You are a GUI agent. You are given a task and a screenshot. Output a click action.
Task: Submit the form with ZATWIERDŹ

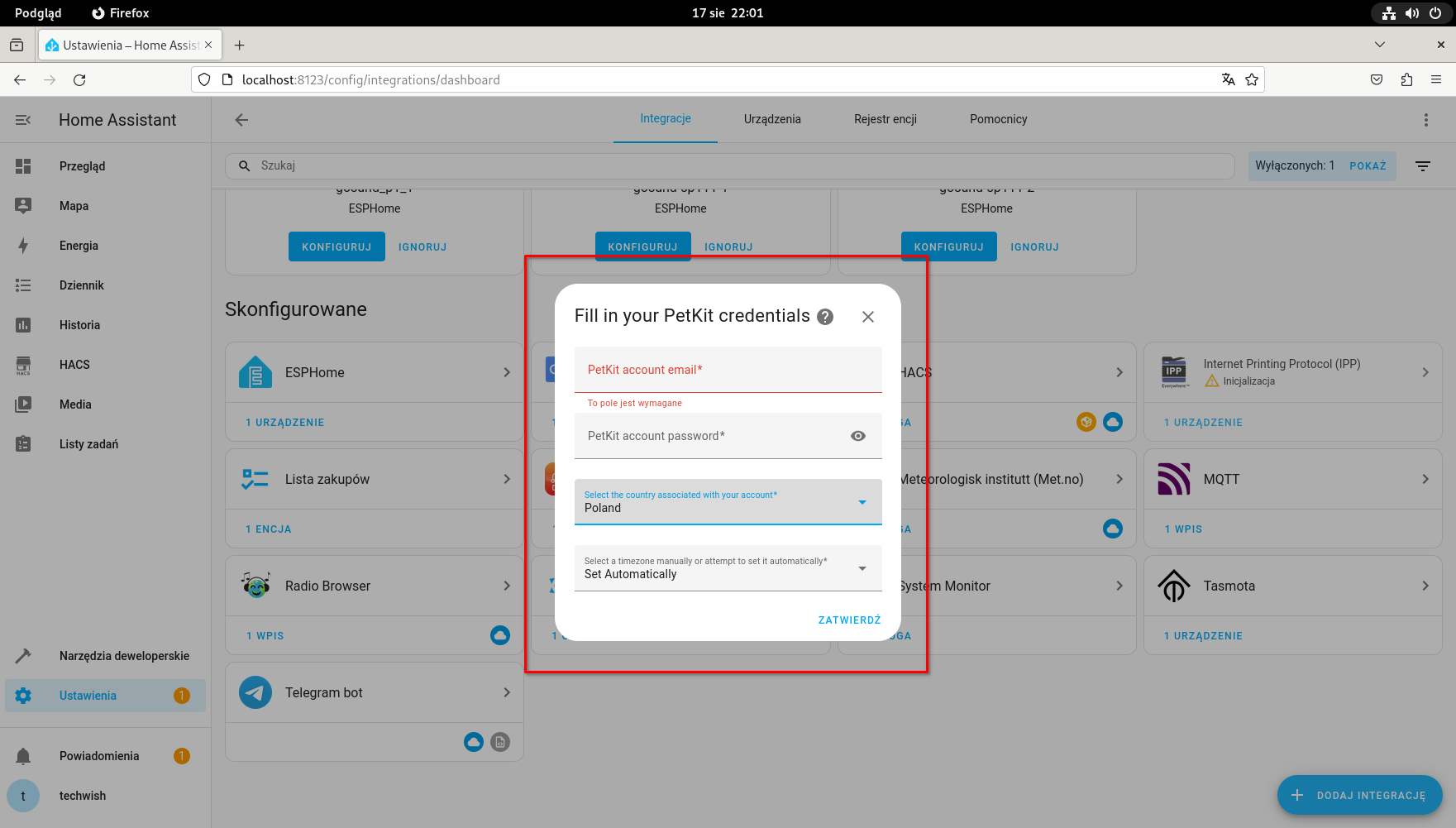click(x=849, y=620)
